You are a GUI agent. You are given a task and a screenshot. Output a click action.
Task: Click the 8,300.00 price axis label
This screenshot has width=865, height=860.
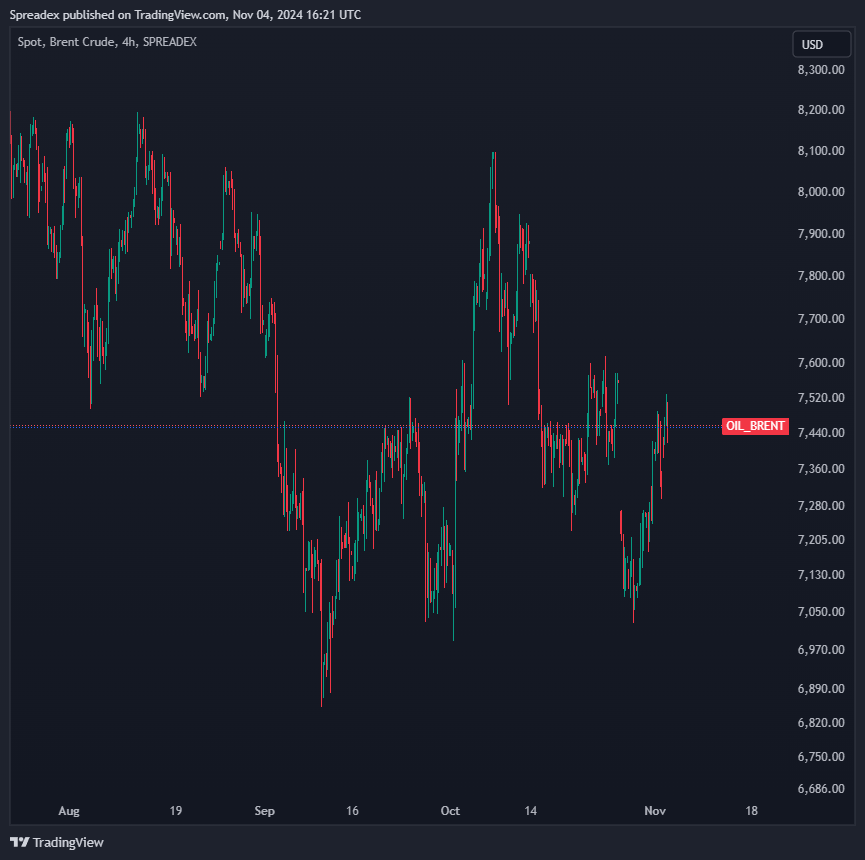pyautogui.click(x=821, y=70)
